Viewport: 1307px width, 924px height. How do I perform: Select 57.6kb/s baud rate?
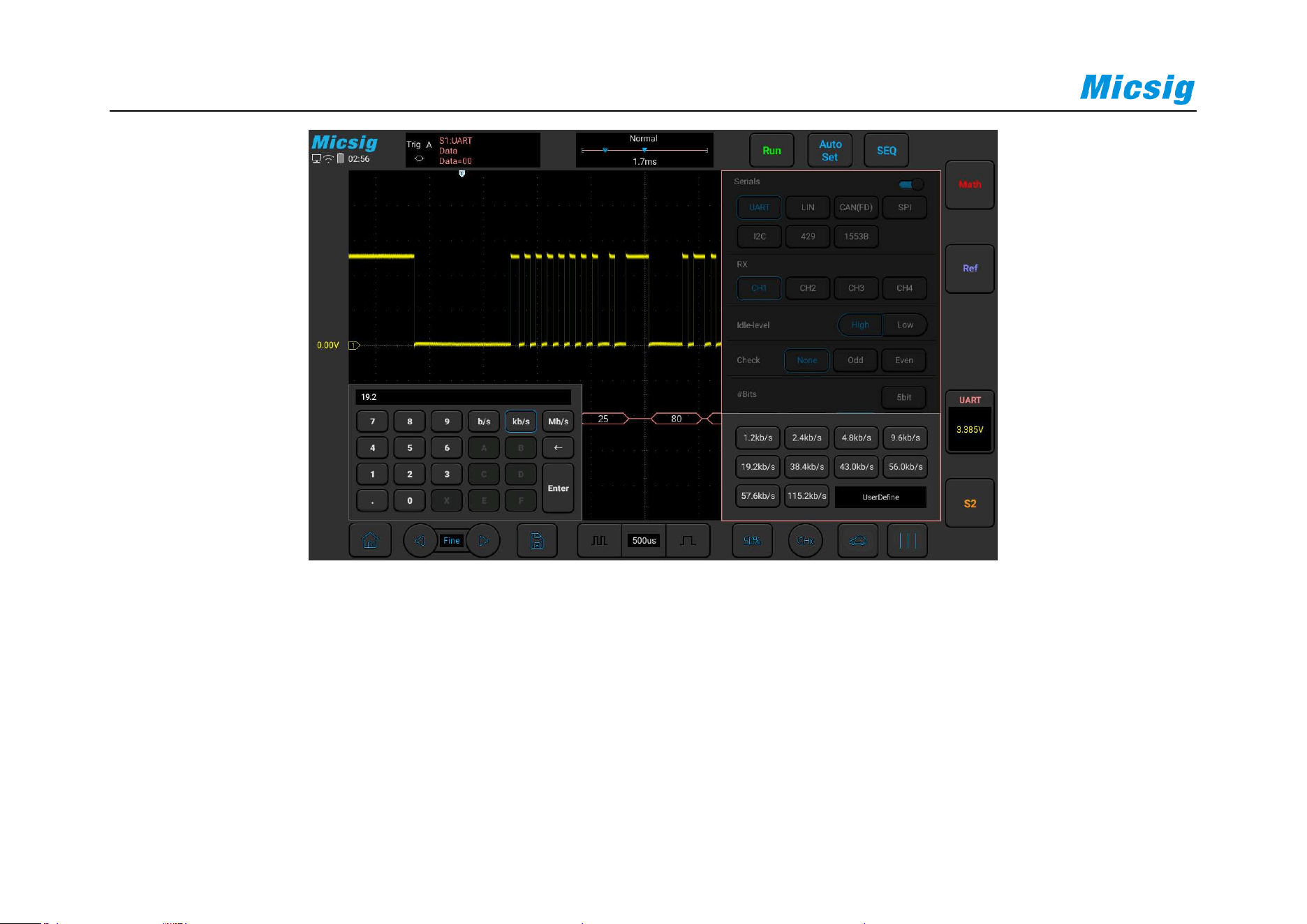point(758,496)
